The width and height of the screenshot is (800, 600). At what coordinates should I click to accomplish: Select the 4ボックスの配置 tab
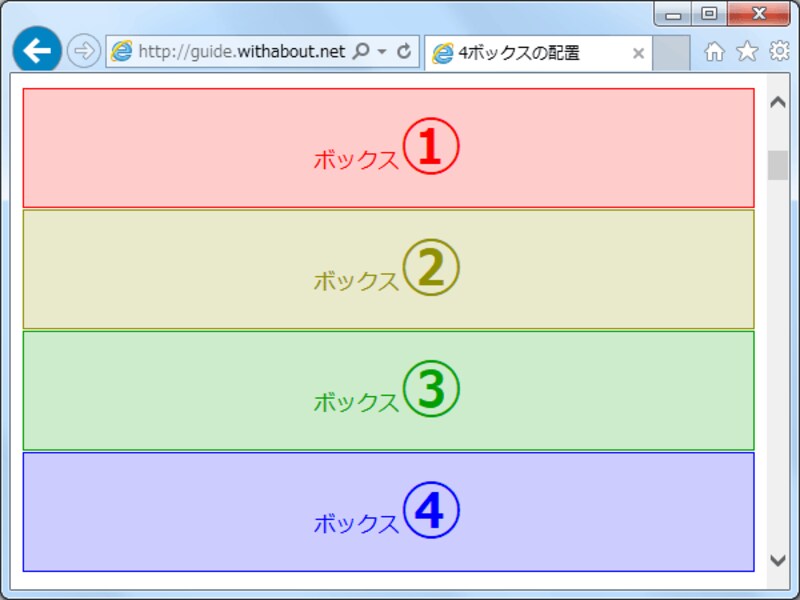538,53
